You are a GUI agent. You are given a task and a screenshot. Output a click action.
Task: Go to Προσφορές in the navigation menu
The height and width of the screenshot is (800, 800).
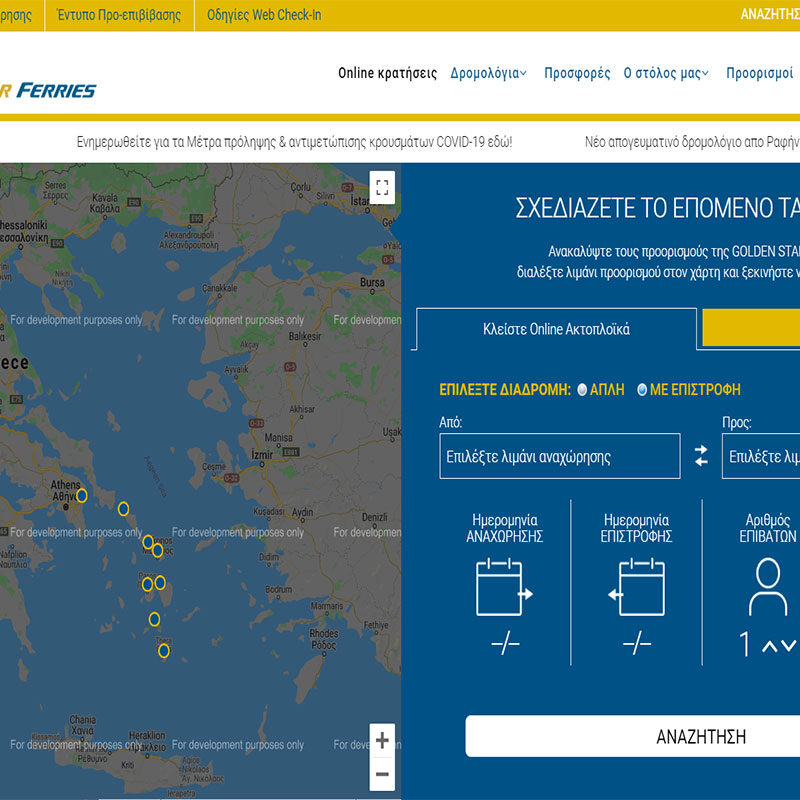pos(577,73)
